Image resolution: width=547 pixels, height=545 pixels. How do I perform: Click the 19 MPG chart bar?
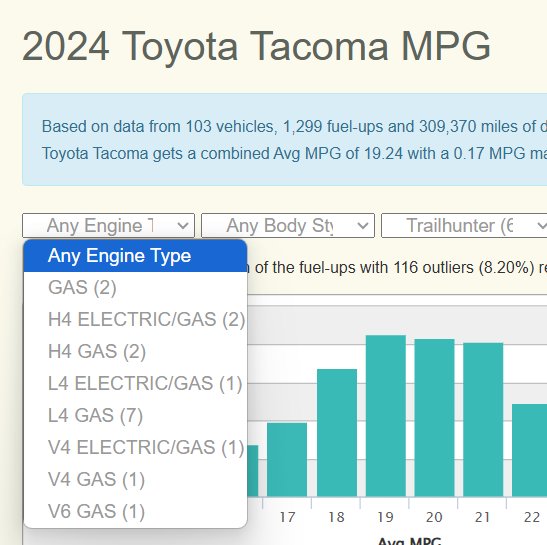pyautogui.click(x=385, y=416)
